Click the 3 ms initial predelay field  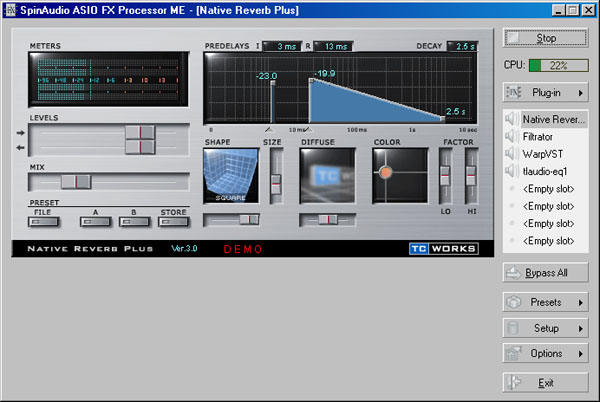[282, 46]
